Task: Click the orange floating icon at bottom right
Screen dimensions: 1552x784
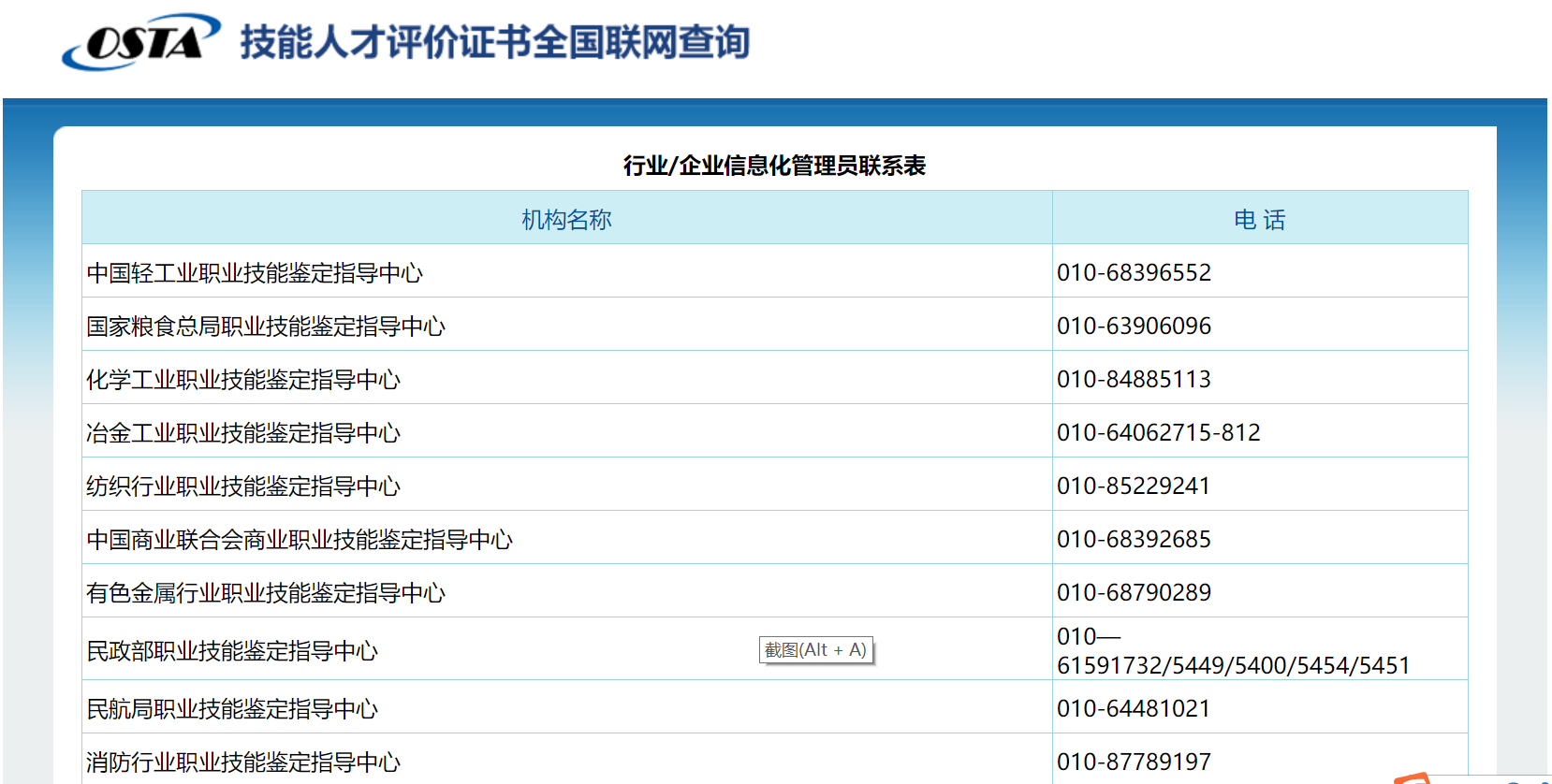Action: [x=1413, y=778]
